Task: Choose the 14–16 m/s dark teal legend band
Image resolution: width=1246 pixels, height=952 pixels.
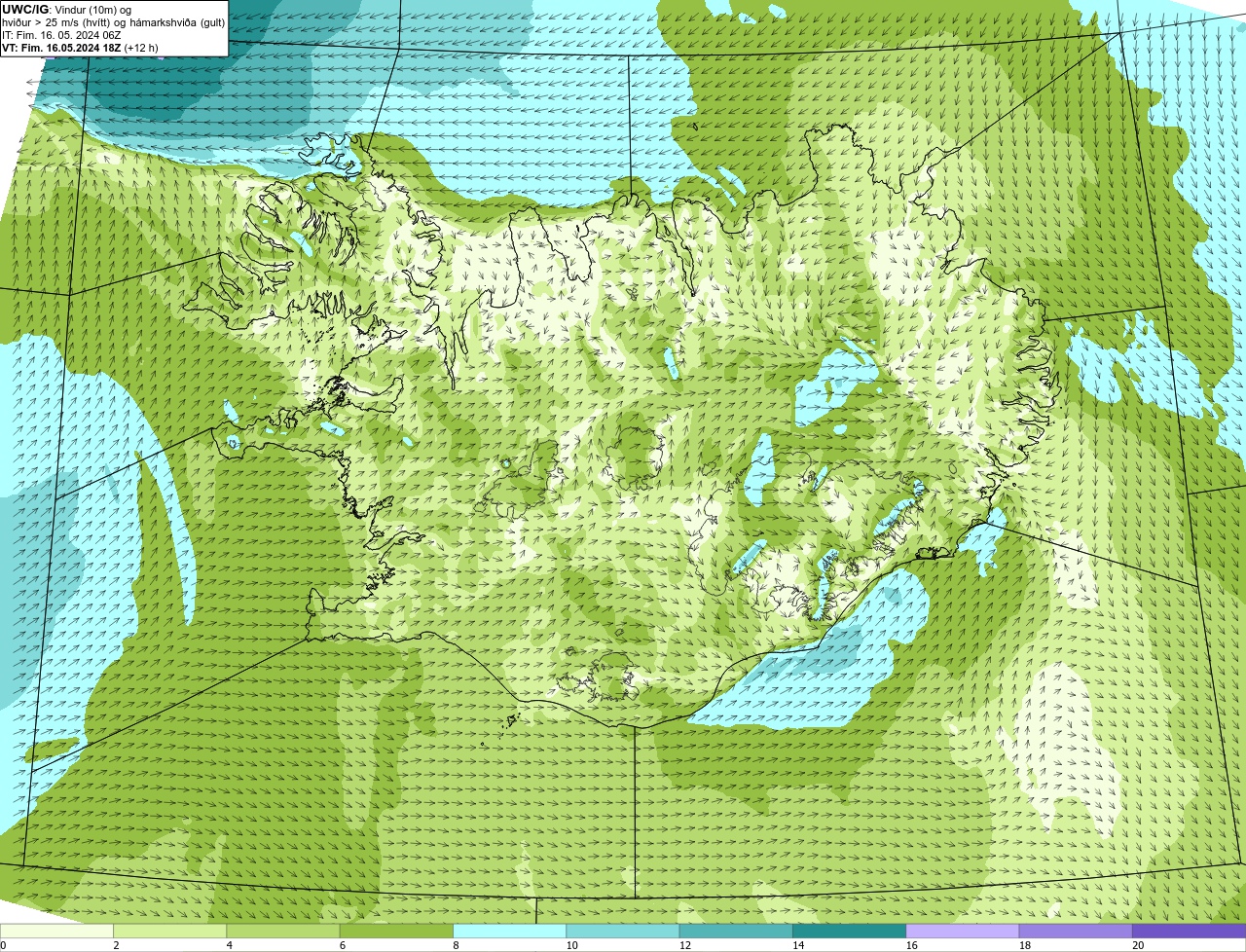Action: pos(850,931)
